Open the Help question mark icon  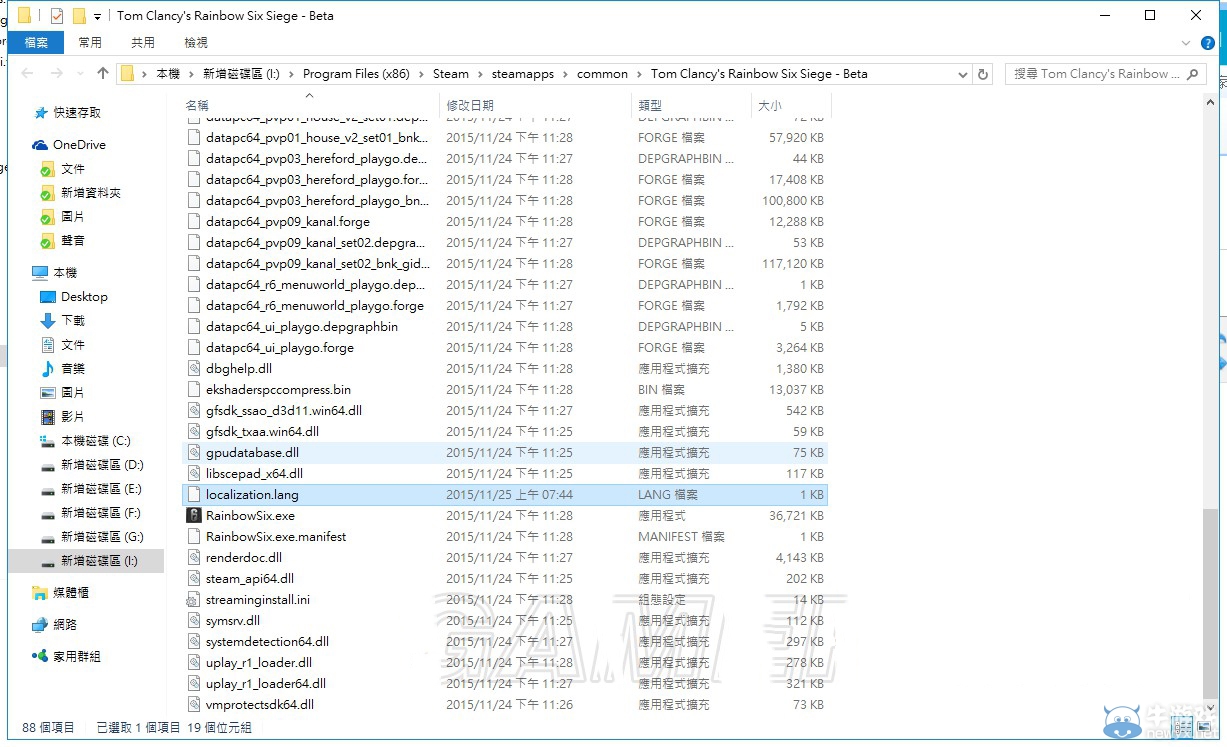tap(1208, 43)
